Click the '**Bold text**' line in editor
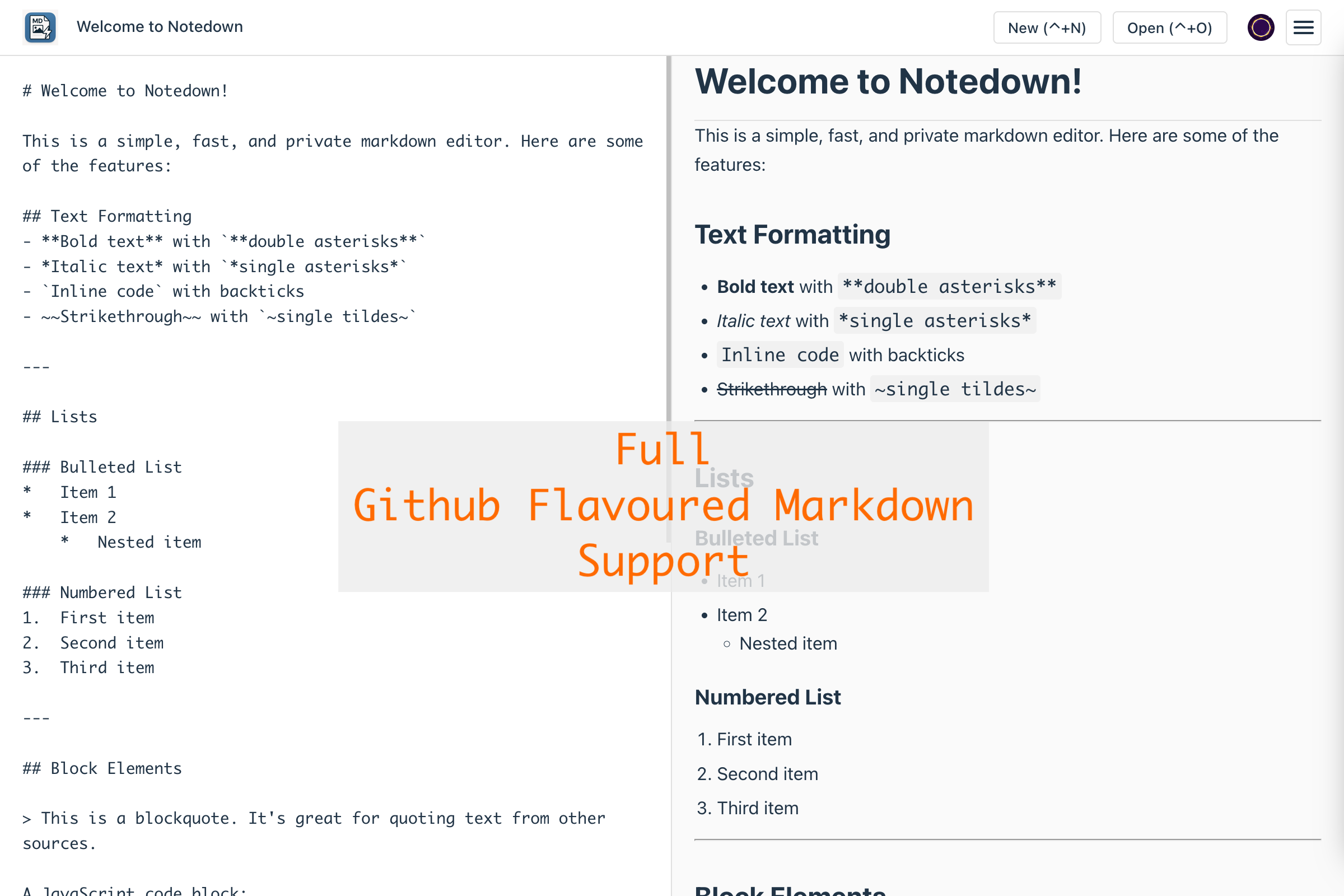The image size is (1344, 896). click(224, 241)
